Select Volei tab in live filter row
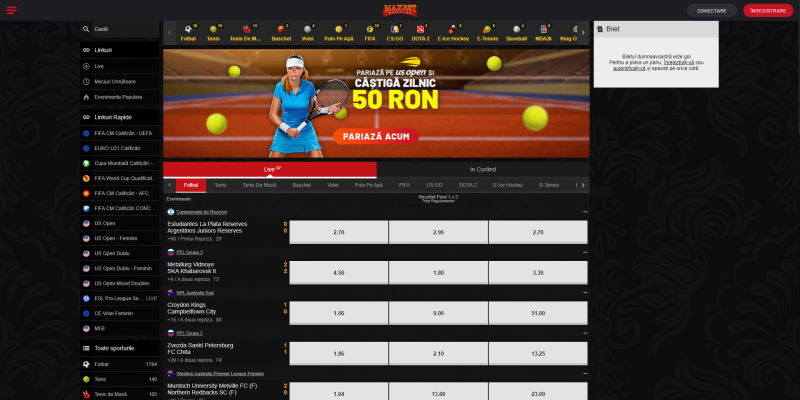 tap(333, 185)
